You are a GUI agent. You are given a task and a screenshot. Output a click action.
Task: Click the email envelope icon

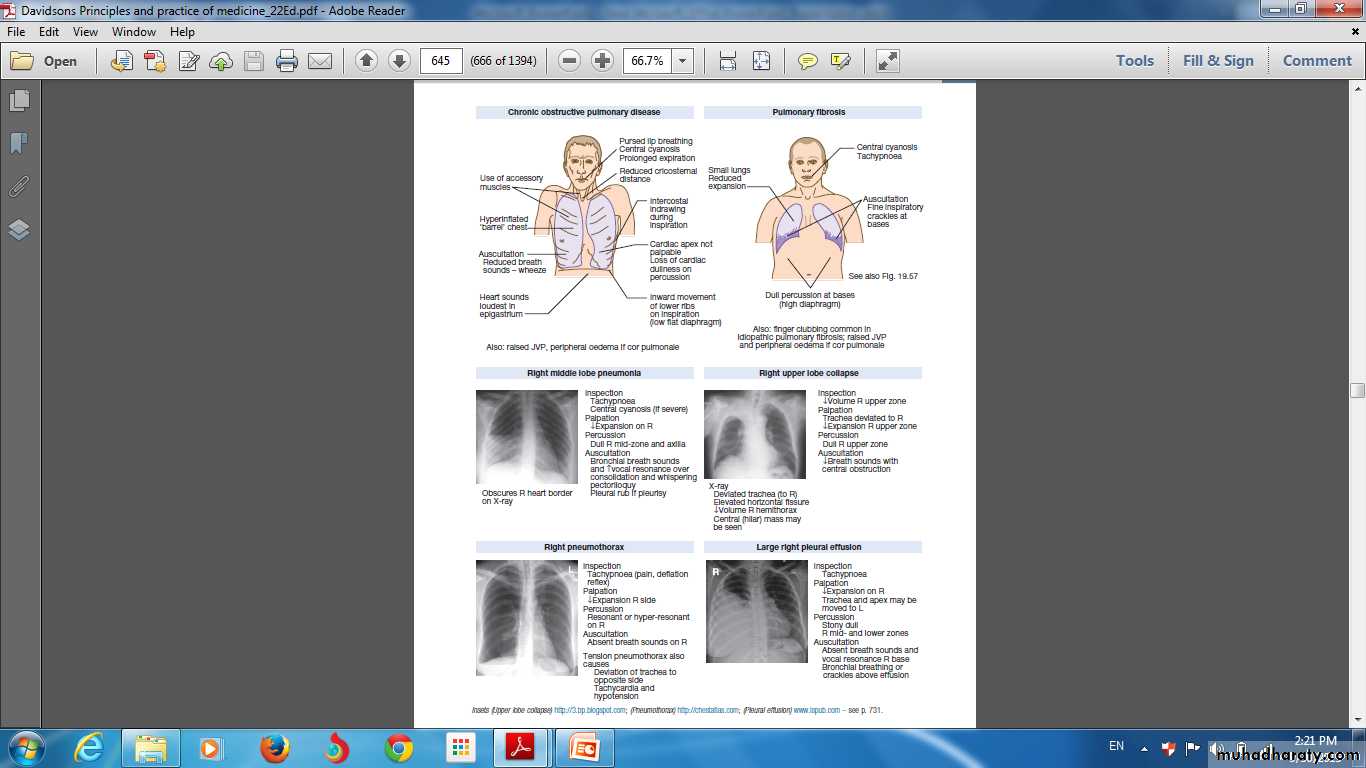pyautogui.click(x=320, y=61)
